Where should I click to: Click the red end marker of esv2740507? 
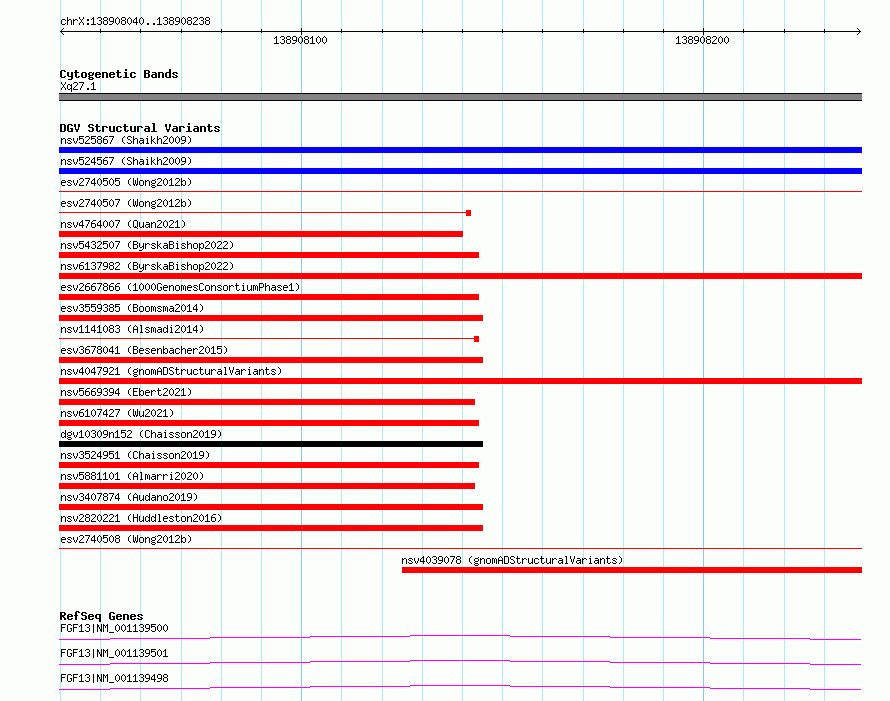[468, 213]
